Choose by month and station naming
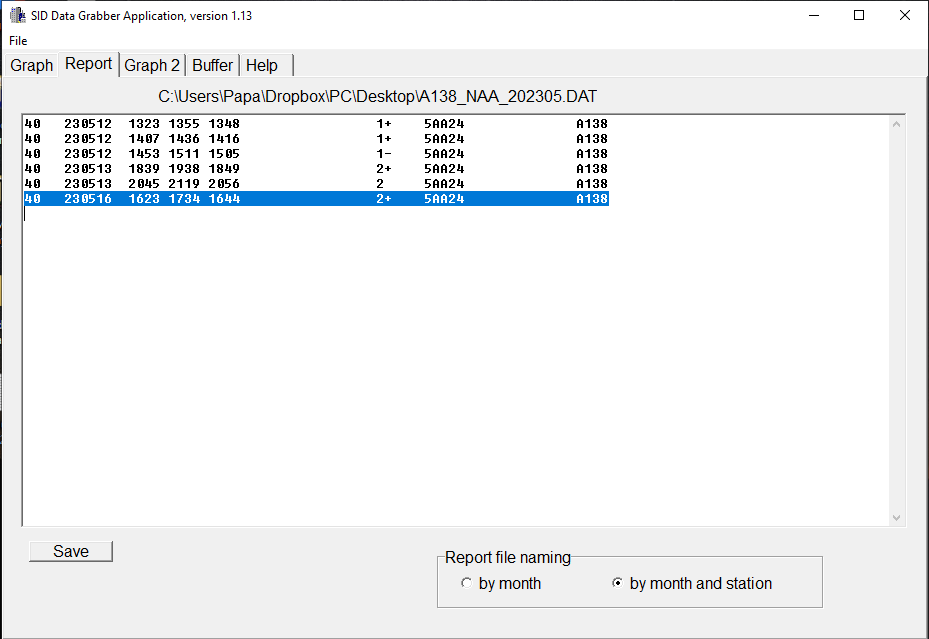This screenshot has height=639, width=929. coord(692,583)
